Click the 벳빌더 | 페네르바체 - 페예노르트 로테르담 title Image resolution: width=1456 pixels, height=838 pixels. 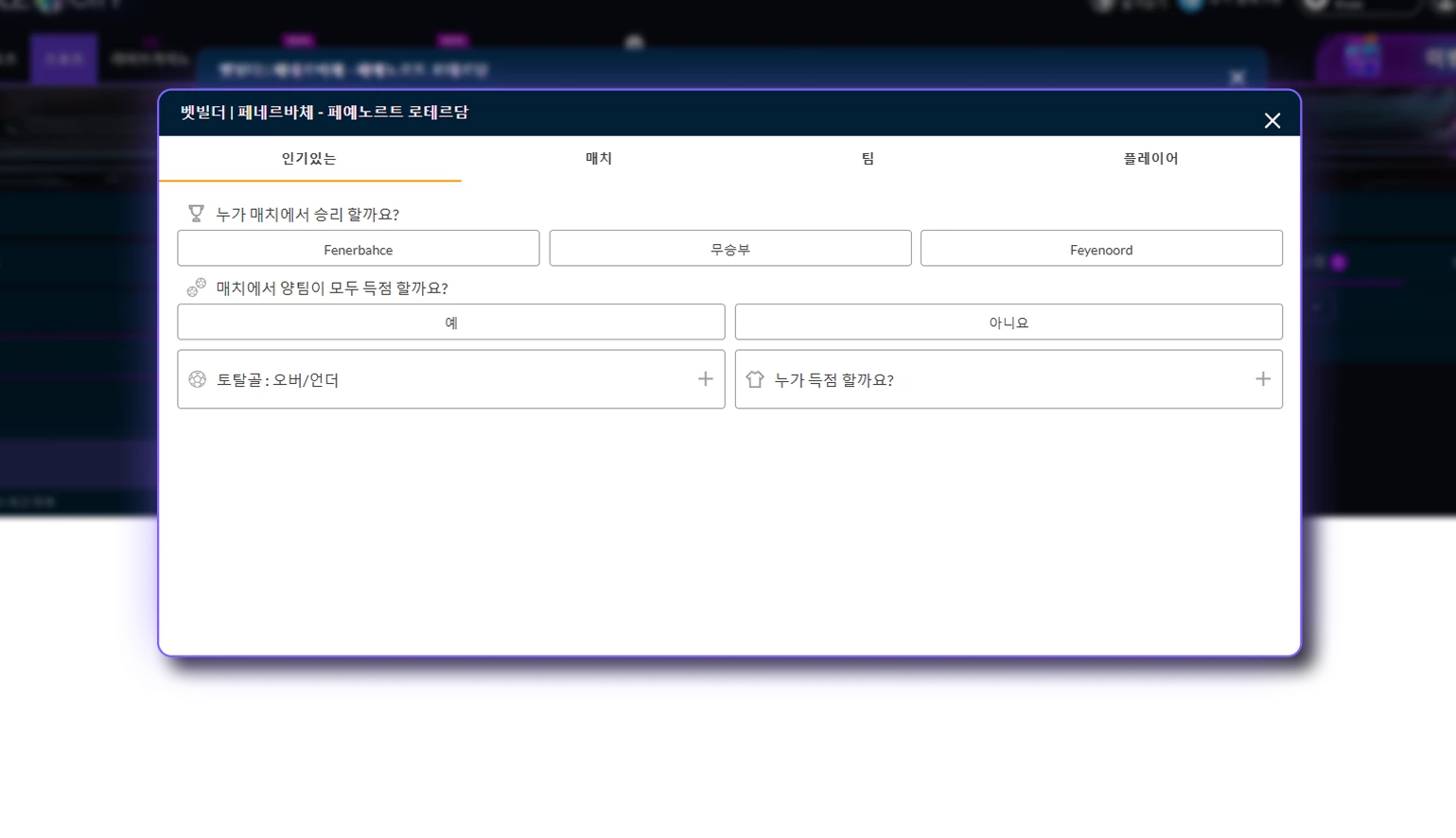(325, 113)
